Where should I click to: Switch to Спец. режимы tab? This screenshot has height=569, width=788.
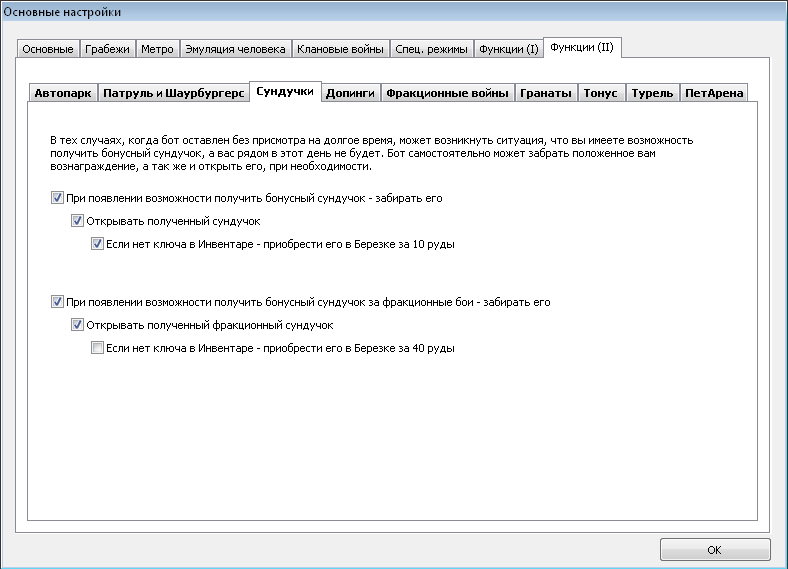coord(431,49)
